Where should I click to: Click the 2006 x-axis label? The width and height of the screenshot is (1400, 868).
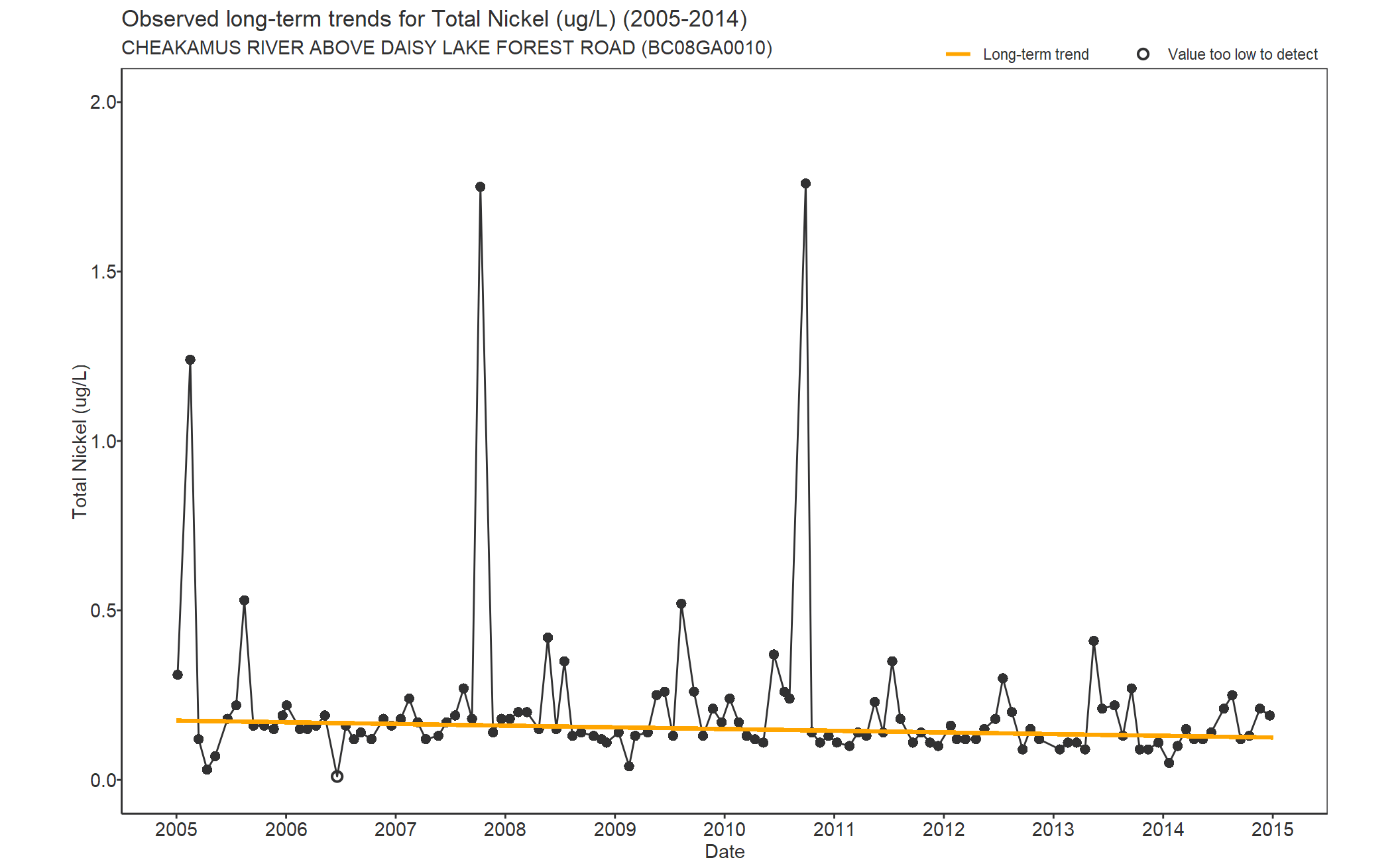tap(286, 830)
